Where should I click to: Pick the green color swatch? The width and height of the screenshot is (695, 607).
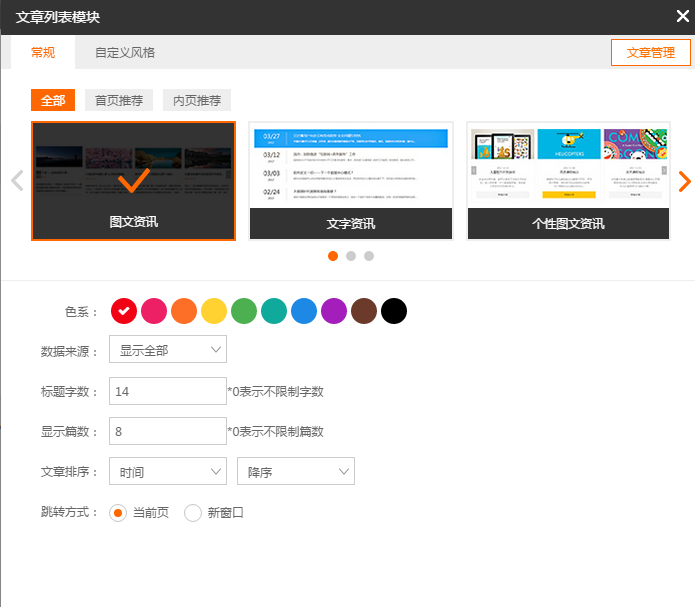244,311
